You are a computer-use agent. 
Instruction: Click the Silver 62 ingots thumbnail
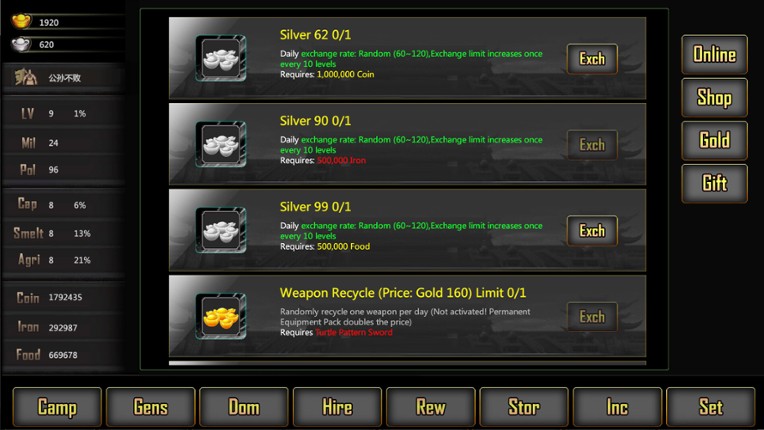coord(221,58)
